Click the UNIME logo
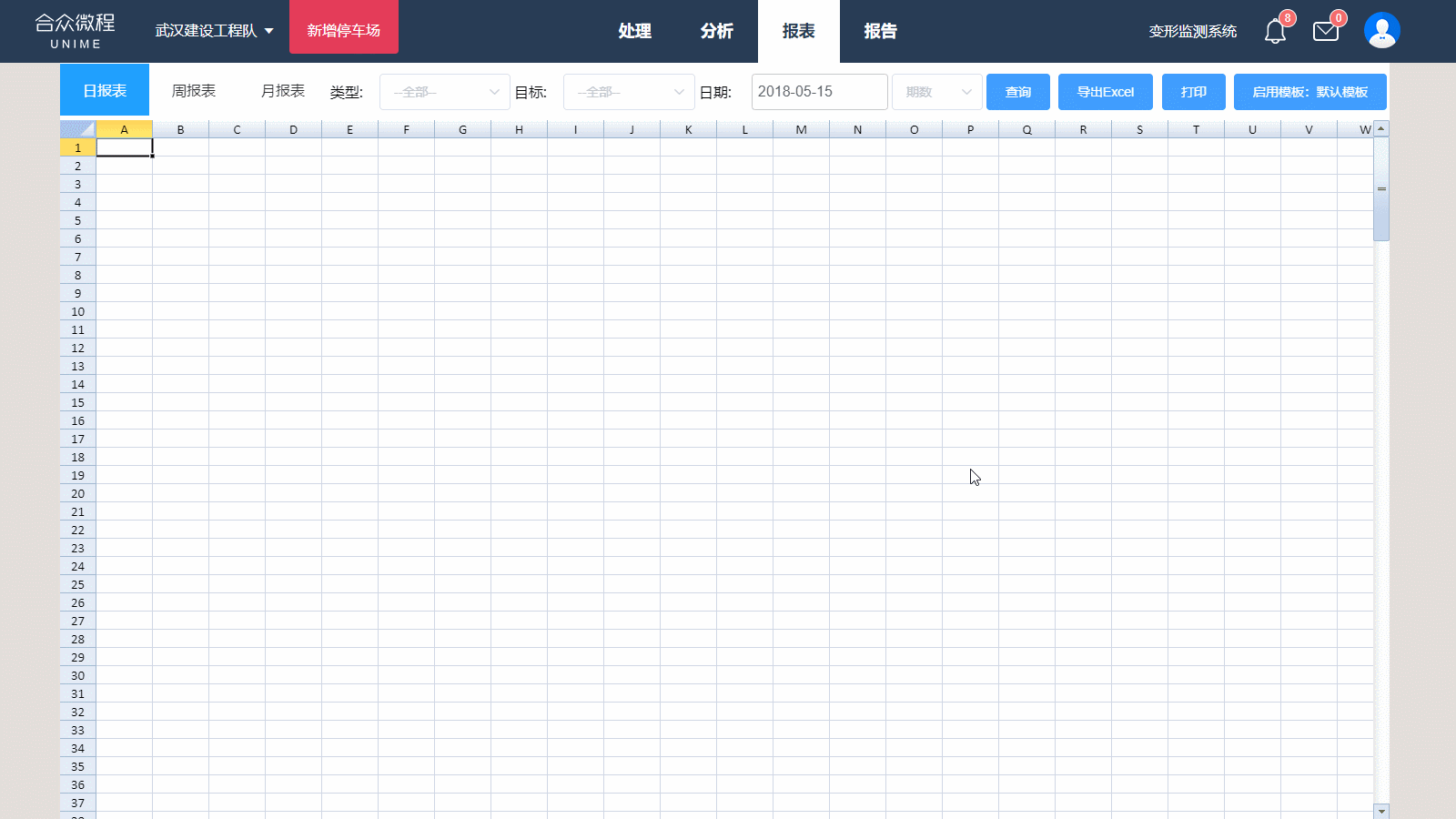 (76, 31)
